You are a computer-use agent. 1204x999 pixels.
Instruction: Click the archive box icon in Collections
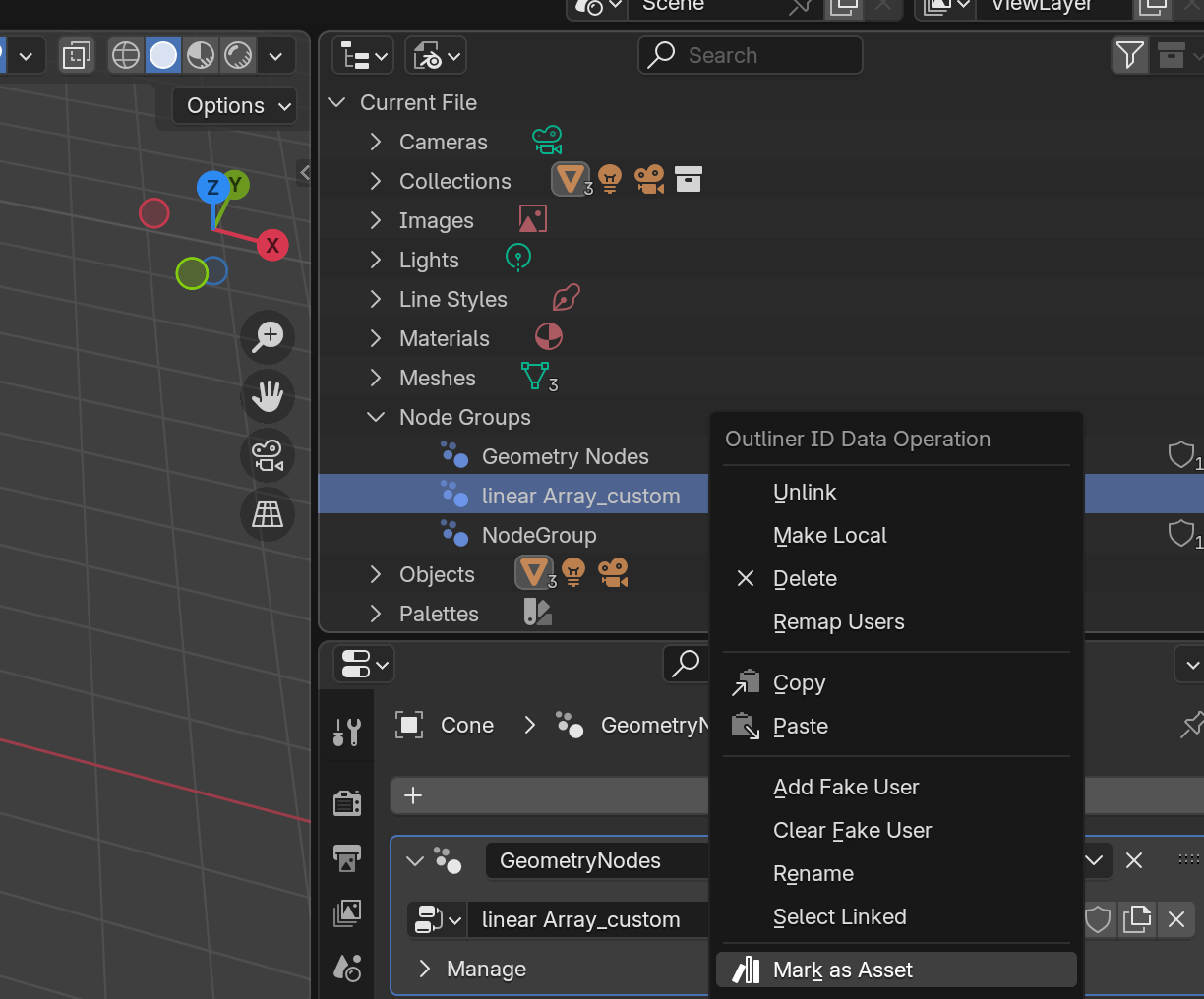click(x=689, y=179)
